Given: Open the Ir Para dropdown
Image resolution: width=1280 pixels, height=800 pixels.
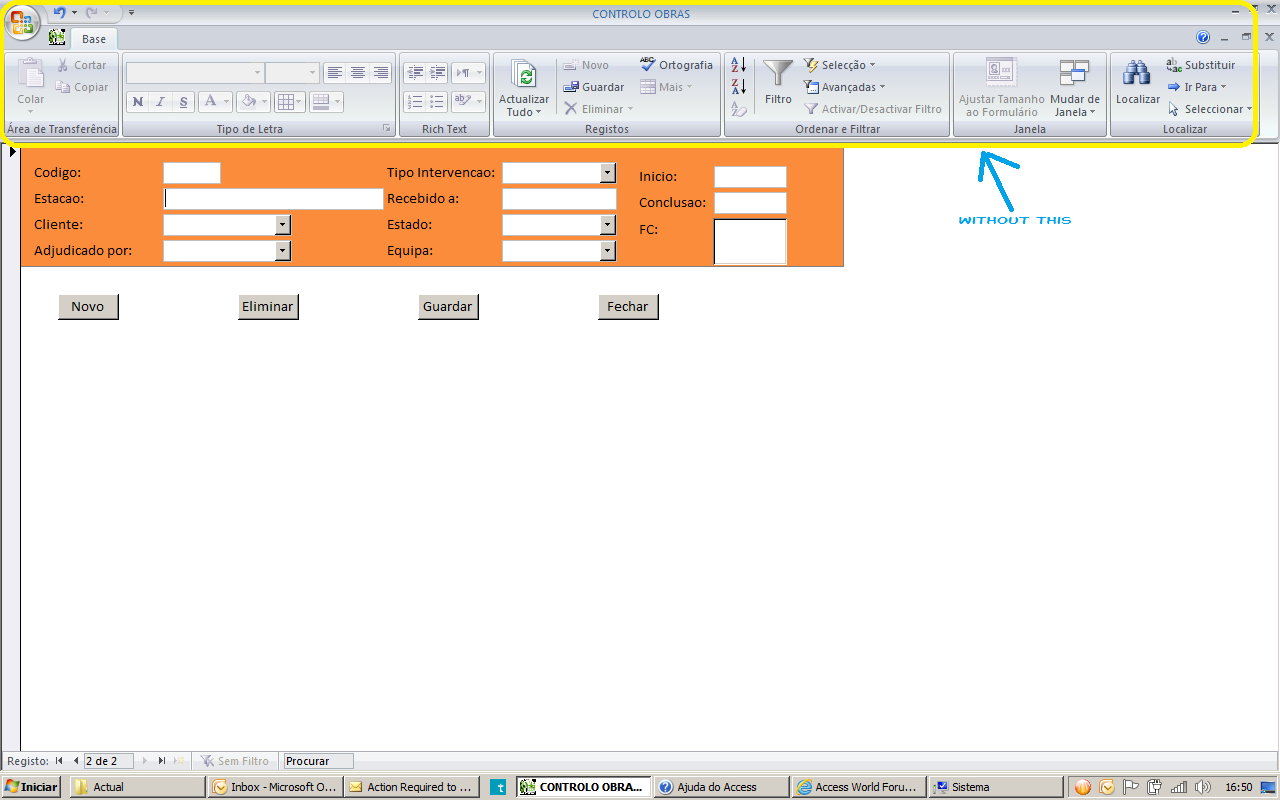Looking at the screenshot, I should [x=1197, y=87].
